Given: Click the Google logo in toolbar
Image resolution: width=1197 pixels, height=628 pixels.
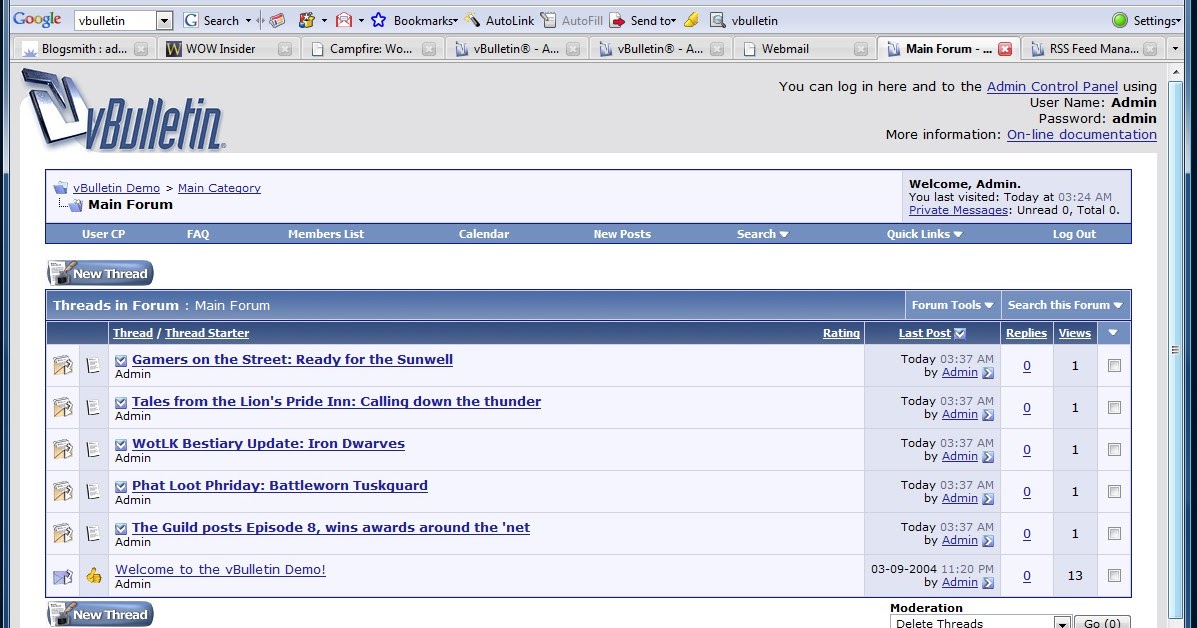Looking at the screenshot, I should 37,20.
